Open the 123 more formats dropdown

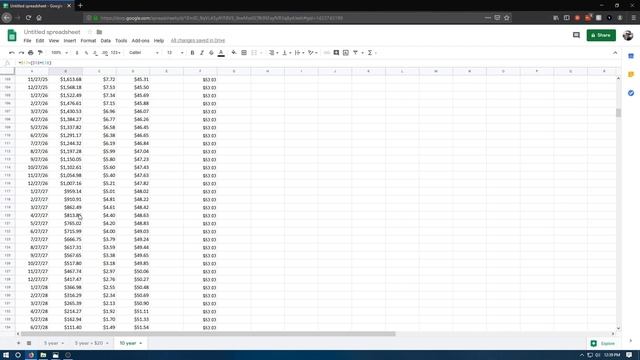click(116, 53)
